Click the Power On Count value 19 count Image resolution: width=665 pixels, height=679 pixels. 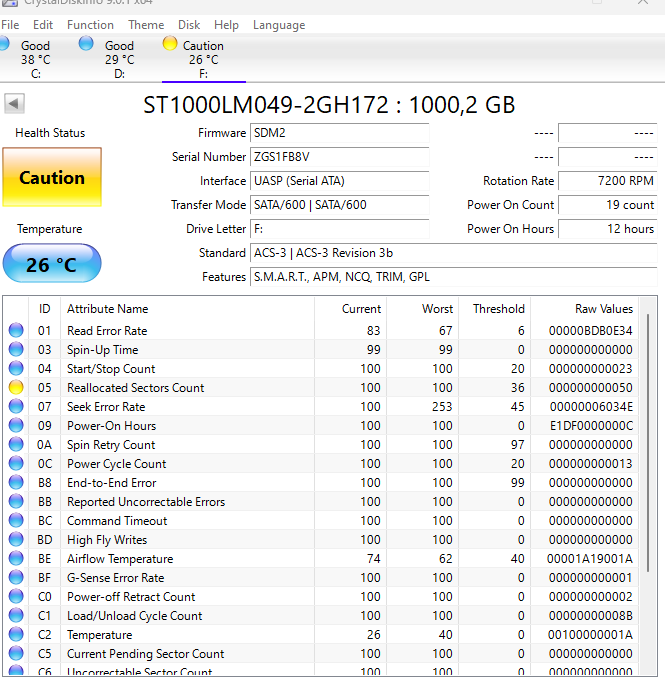pyautogui.click(x=608, y=205)
